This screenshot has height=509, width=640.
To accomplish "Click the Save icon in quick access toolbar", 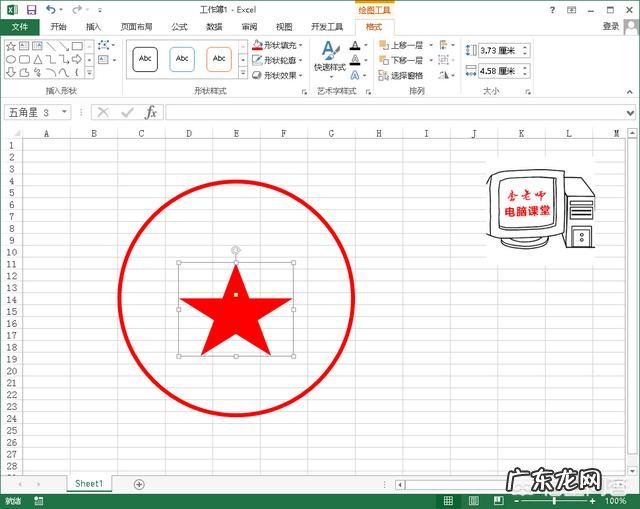I will click(31, 9).
